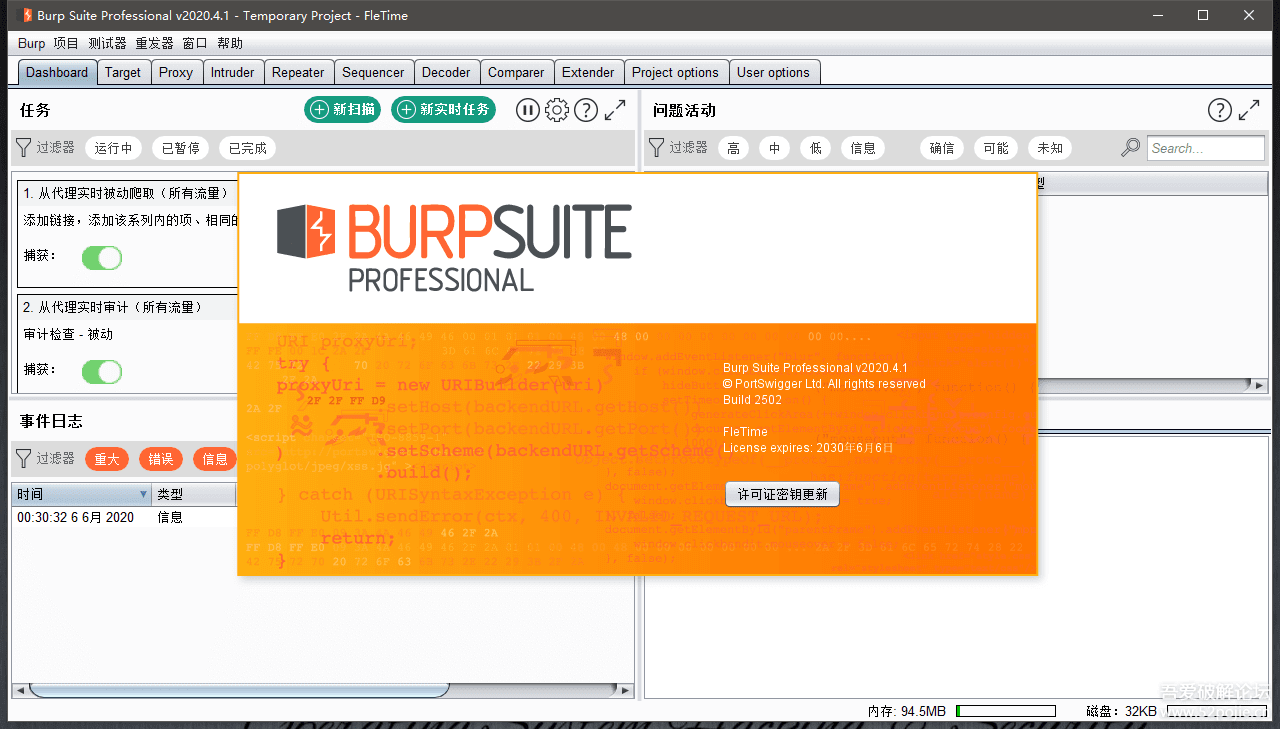The height and width of the screenshot is (729, 1280).
Task: Switch to the Target tab
Action: point(123,72)
